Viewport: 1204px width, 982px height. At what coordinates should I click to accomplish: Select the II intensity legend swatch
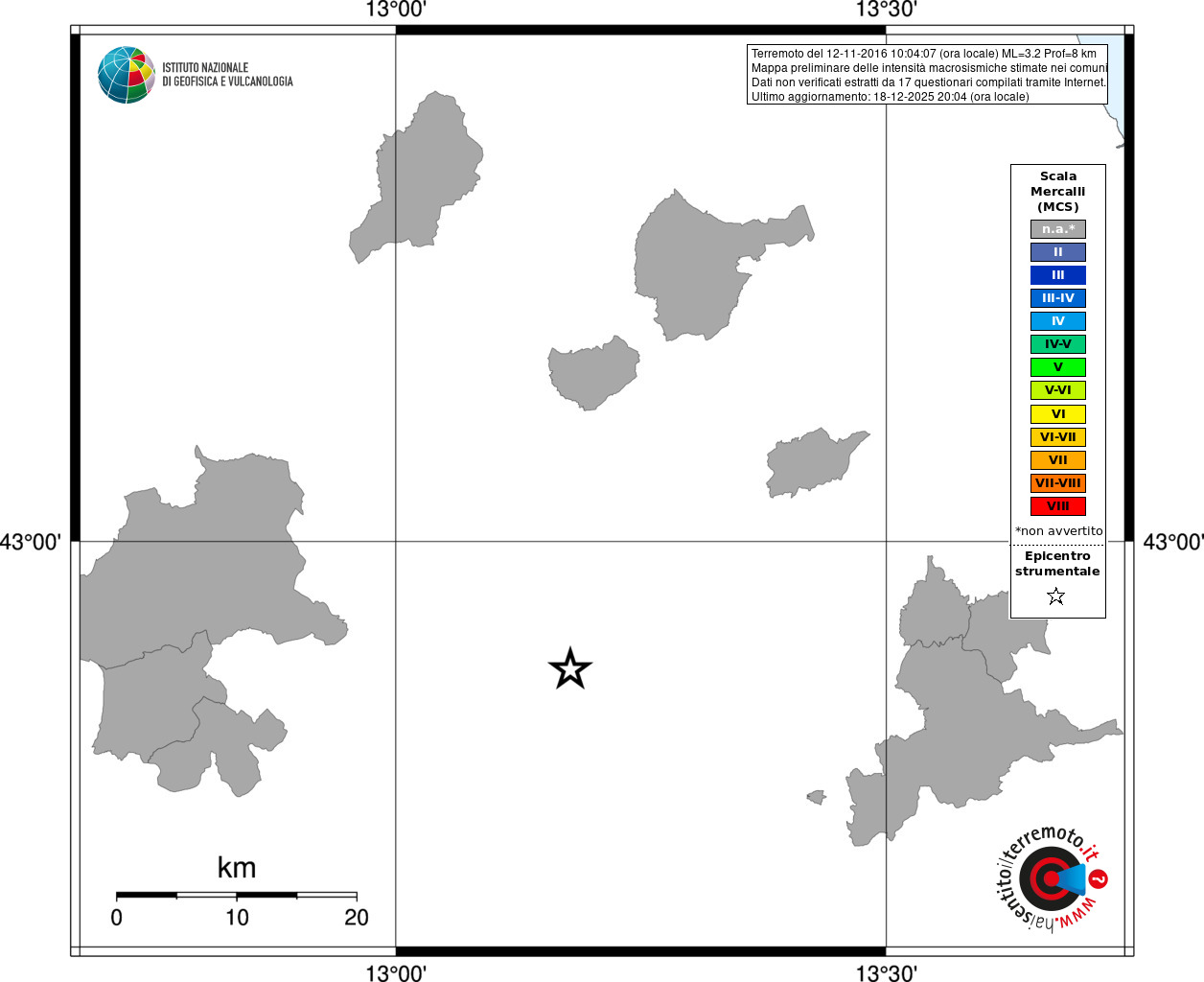coord(1058,252)
